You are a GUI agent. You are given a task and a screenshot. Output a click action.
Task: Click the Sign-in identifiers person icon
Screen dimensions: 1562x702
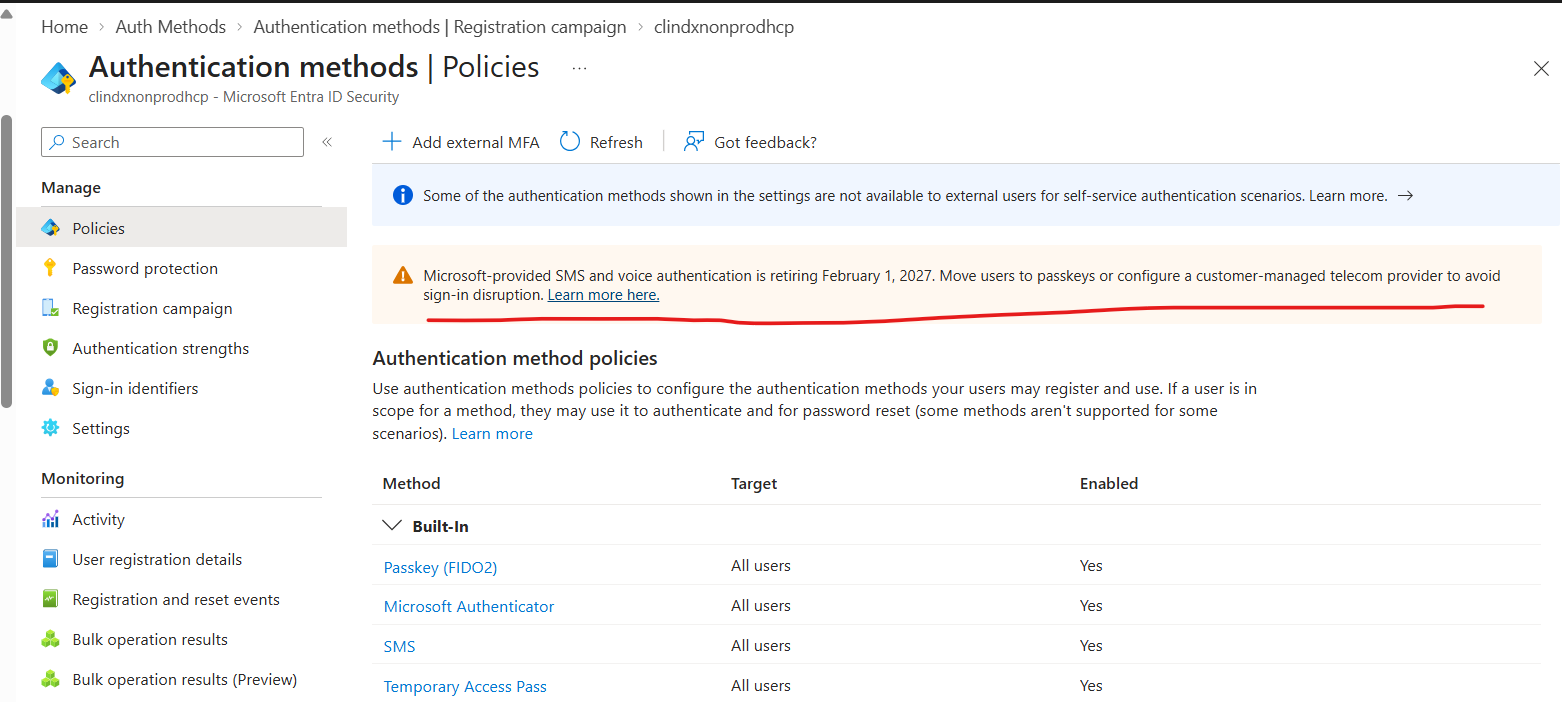pos(50,388)
